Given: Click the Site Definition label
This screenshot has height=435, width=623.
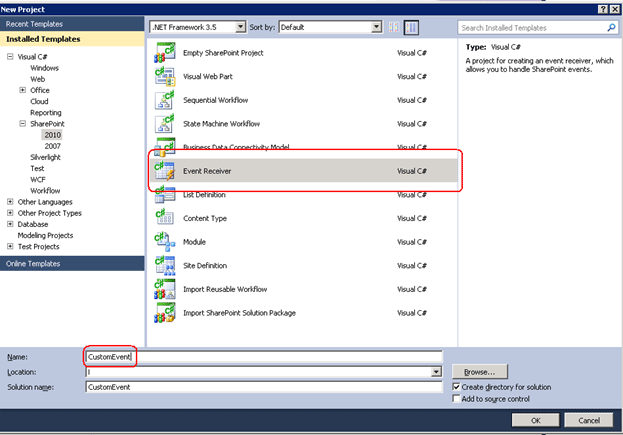Looking at the screenshot, I should (205, 265).
